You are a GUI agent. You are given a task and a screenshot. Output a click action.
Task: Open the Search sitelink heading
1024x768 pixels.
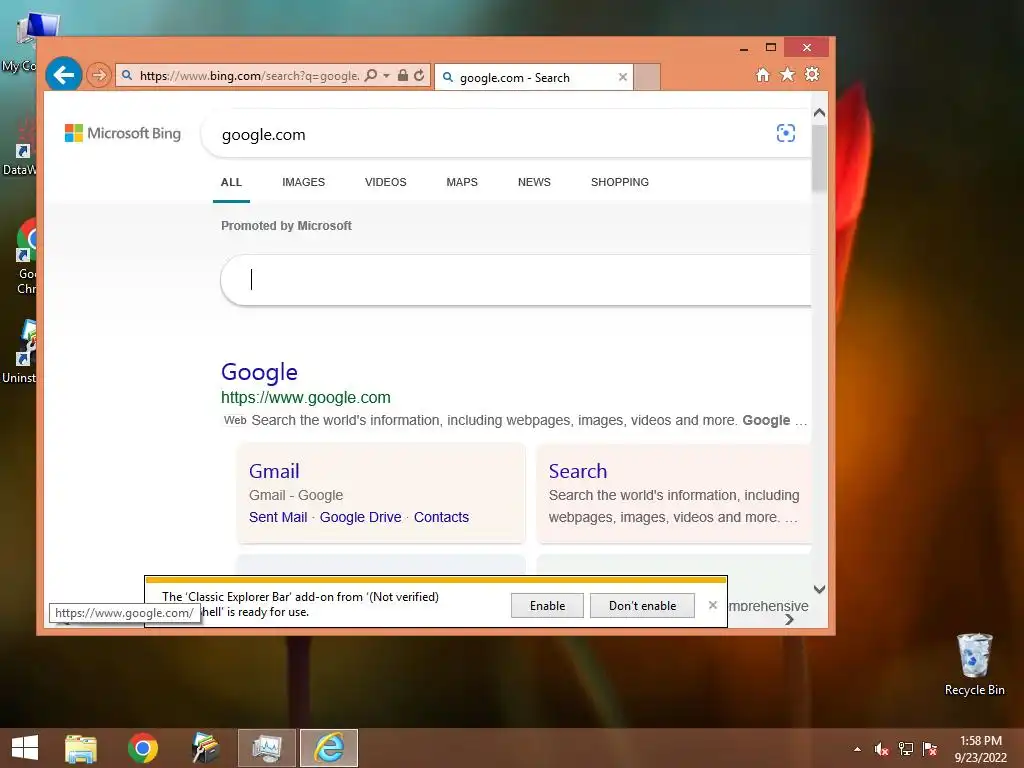pyautogui.click(x=578, y=471)
